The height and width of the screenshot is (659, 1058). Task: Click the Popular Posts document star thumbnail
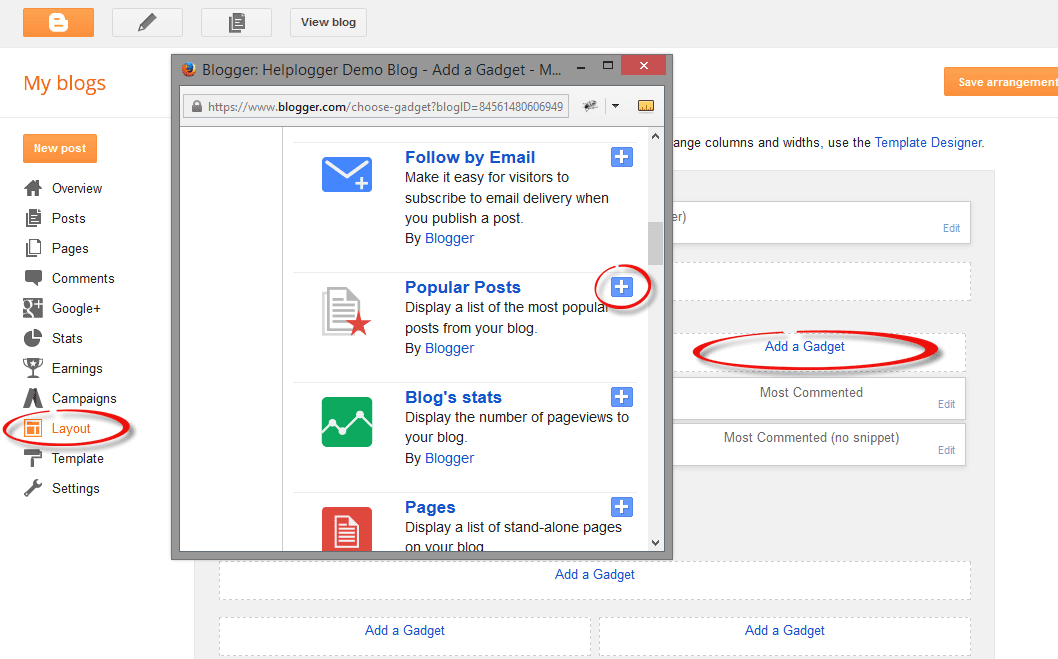click(347, 312)
